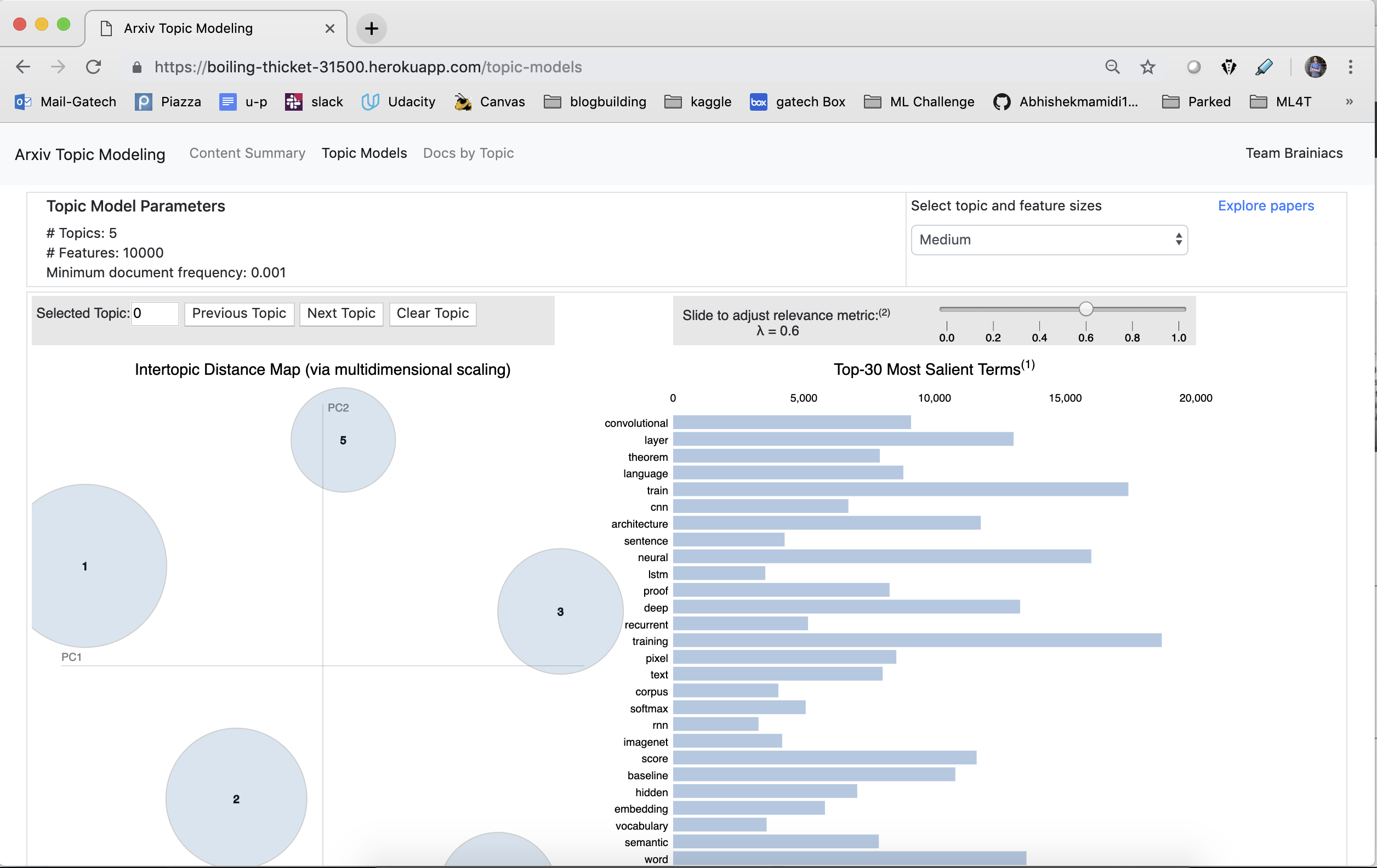Expand the Medium size dropdown
The width and height of the screenshot is (1377, 868).
(1049, 239)
